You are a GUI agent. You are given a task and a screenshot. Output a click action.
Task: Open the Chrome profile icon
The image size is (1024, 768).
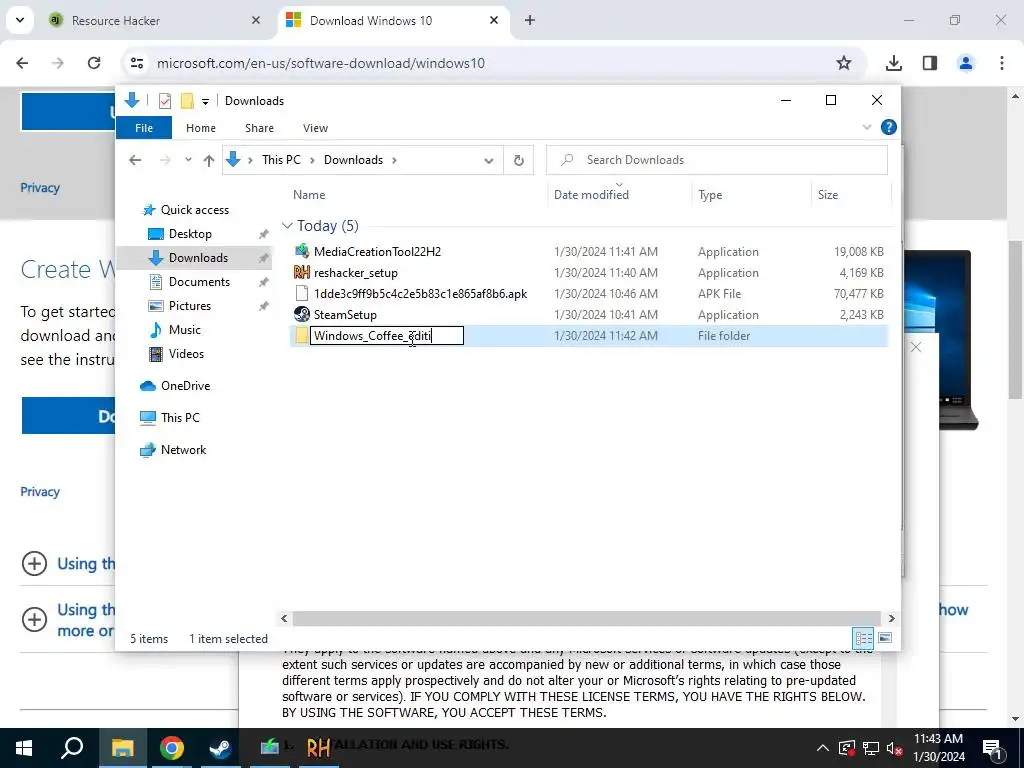[965, 63]
